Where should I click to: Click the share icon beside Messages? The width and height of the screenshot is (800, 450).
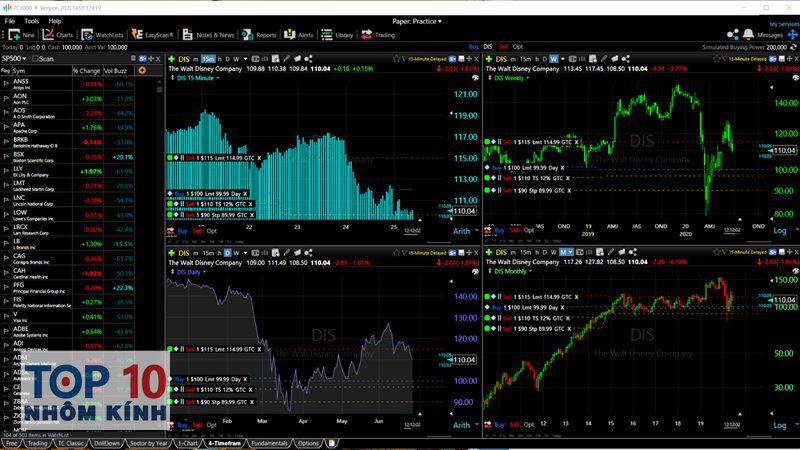pos(733,34)
